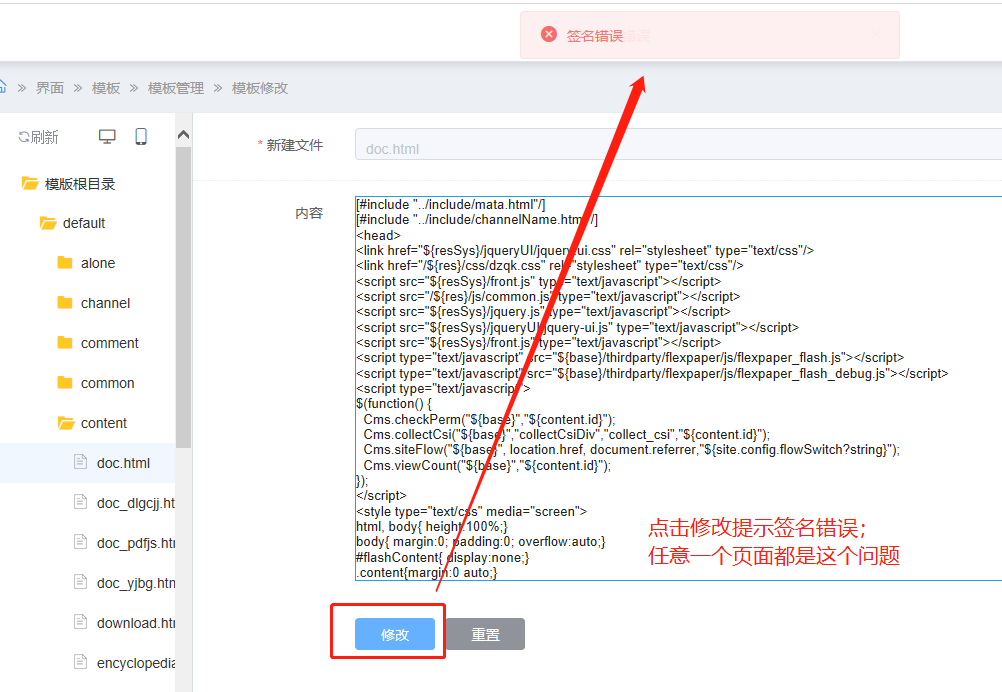Click the content open-folder icon
The width and height of the screenshot is (1002, 692).
(x=66, y=422)
